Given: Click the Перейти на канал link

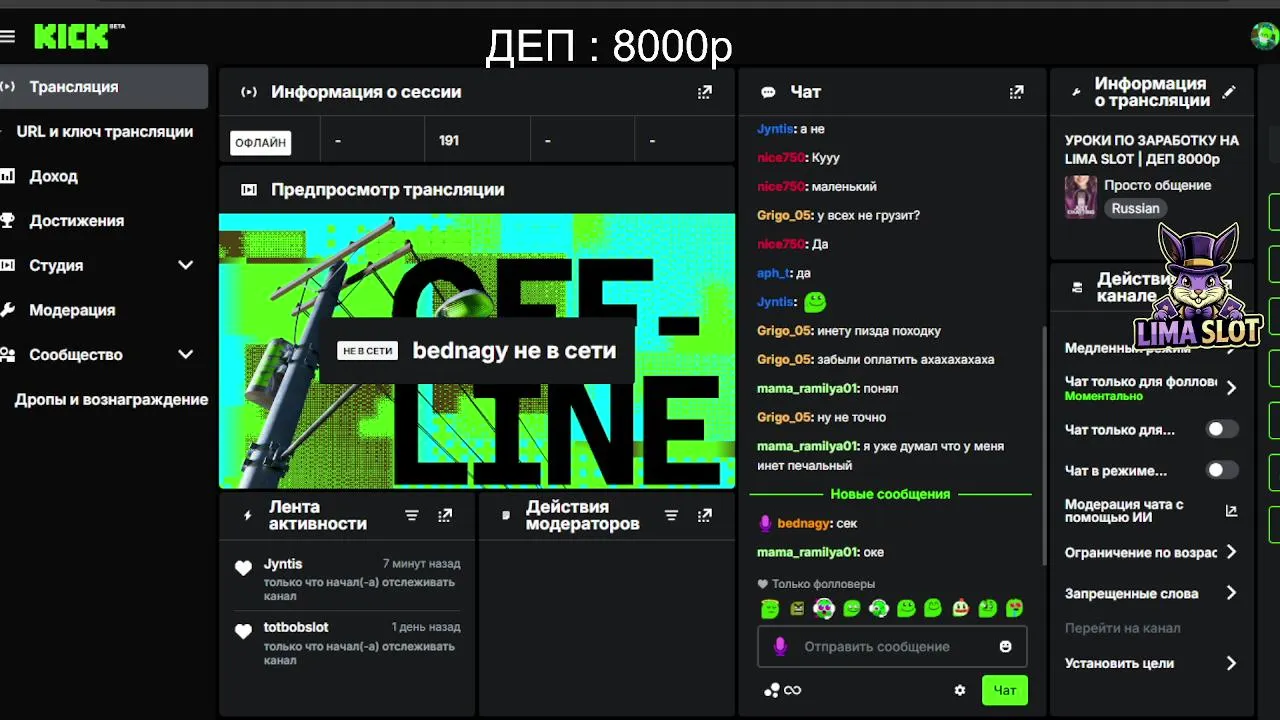Looking at the screenshot, I should coord(1122,628).
